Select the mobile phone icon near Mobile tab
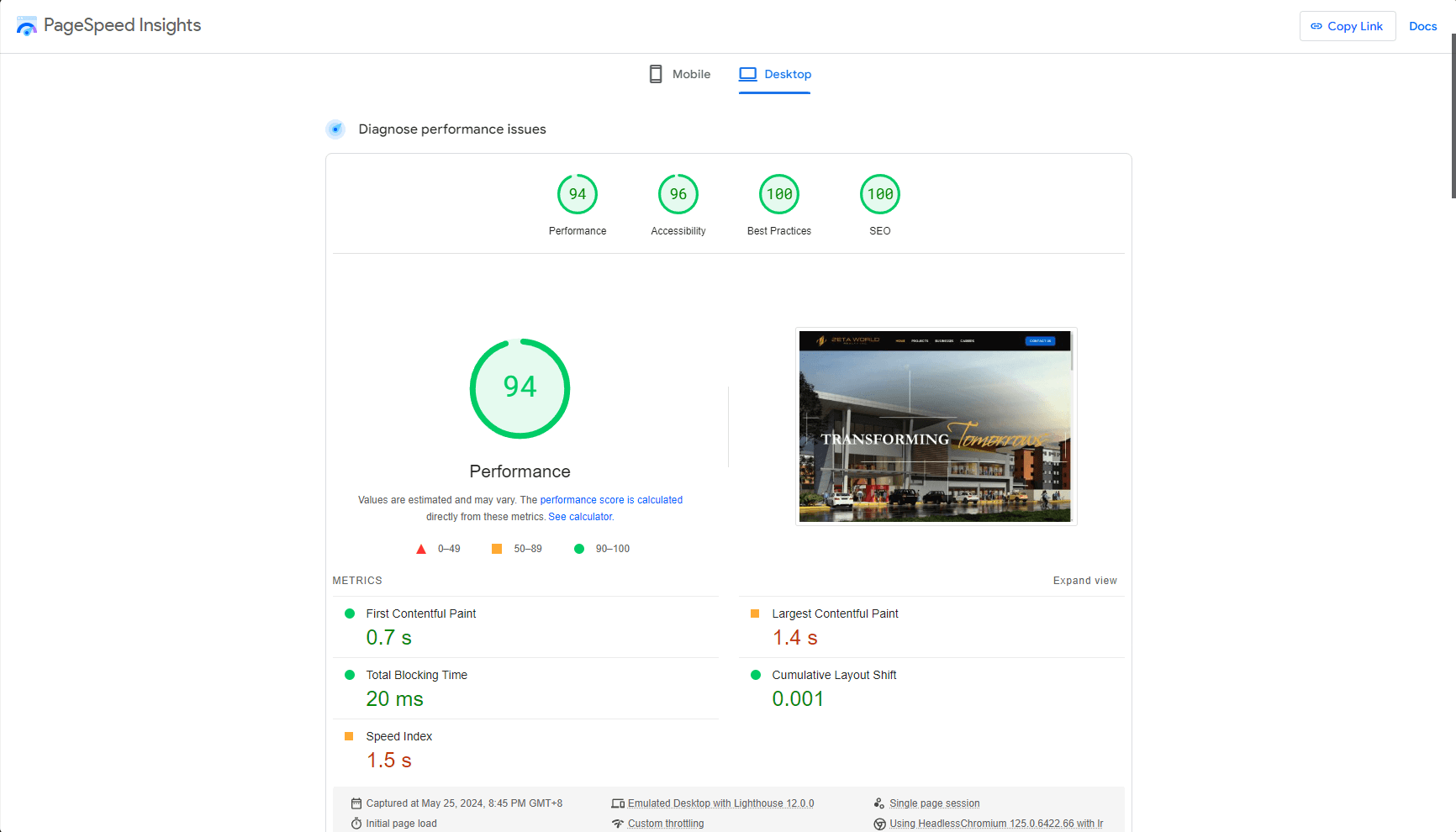The height and width of the screenshot is (832, 1456). point(655,73)
